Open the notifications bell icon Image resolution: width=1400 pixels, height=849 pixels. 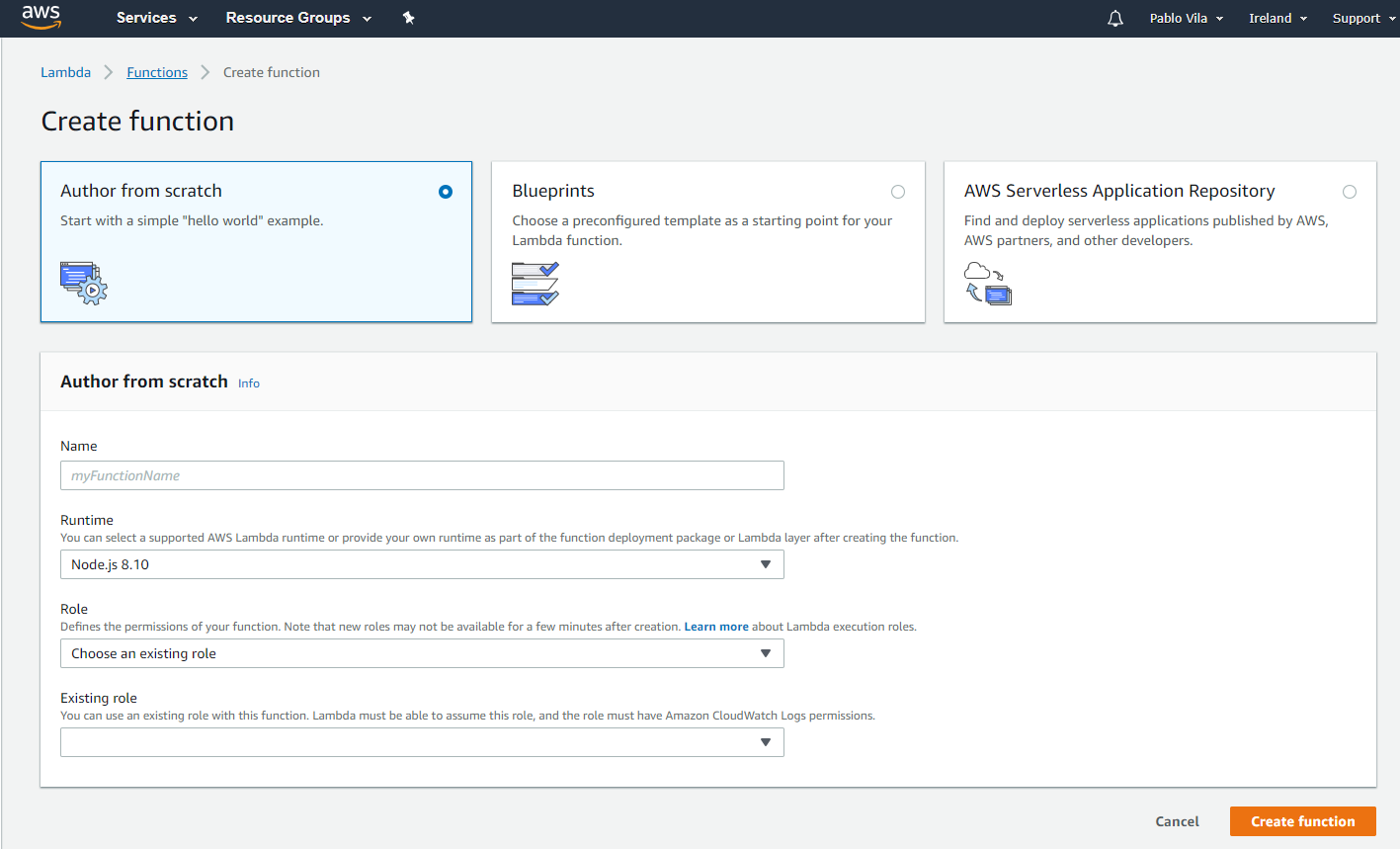pos(1115,18)
